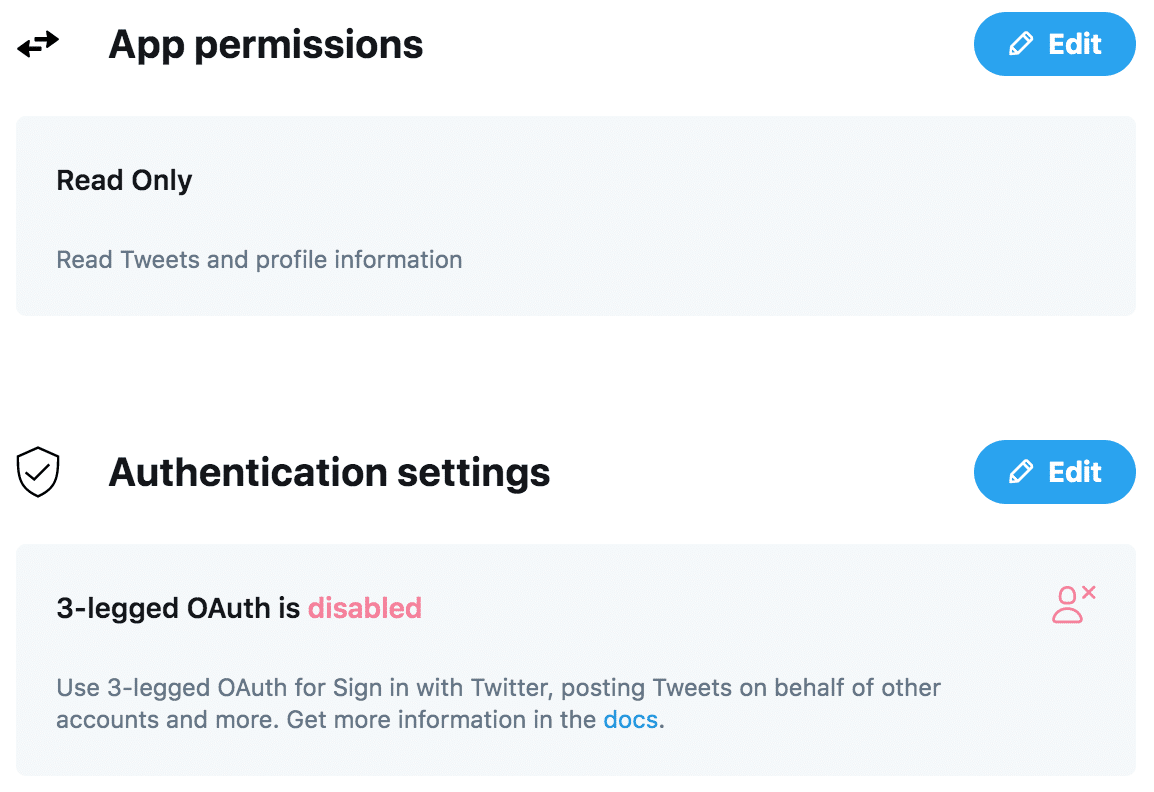Click the pencil icon in App permissions Edit

[x=1021, y=44]
